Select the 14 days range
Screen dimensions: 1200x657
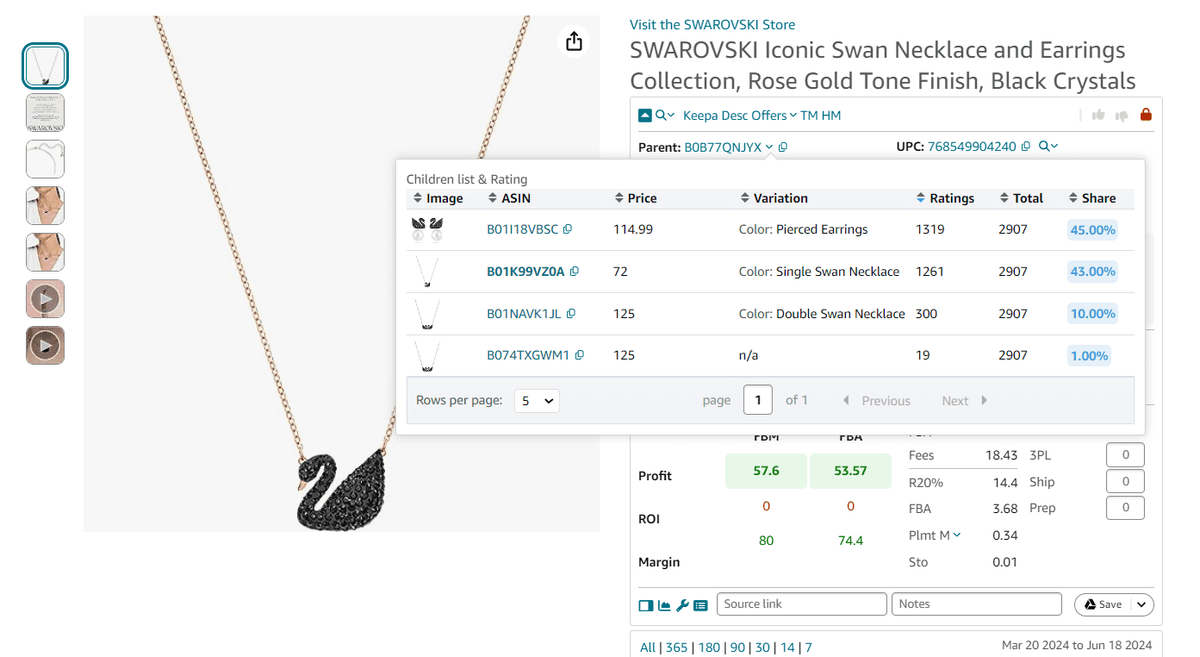(787, 647)
